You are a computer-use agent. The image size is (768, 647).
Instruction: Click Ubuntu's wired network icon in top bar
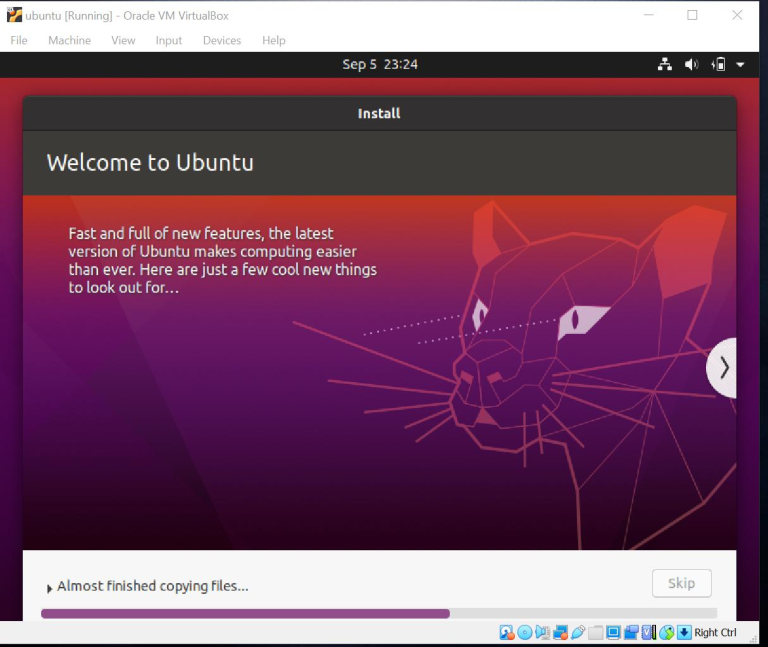[665, 65]
